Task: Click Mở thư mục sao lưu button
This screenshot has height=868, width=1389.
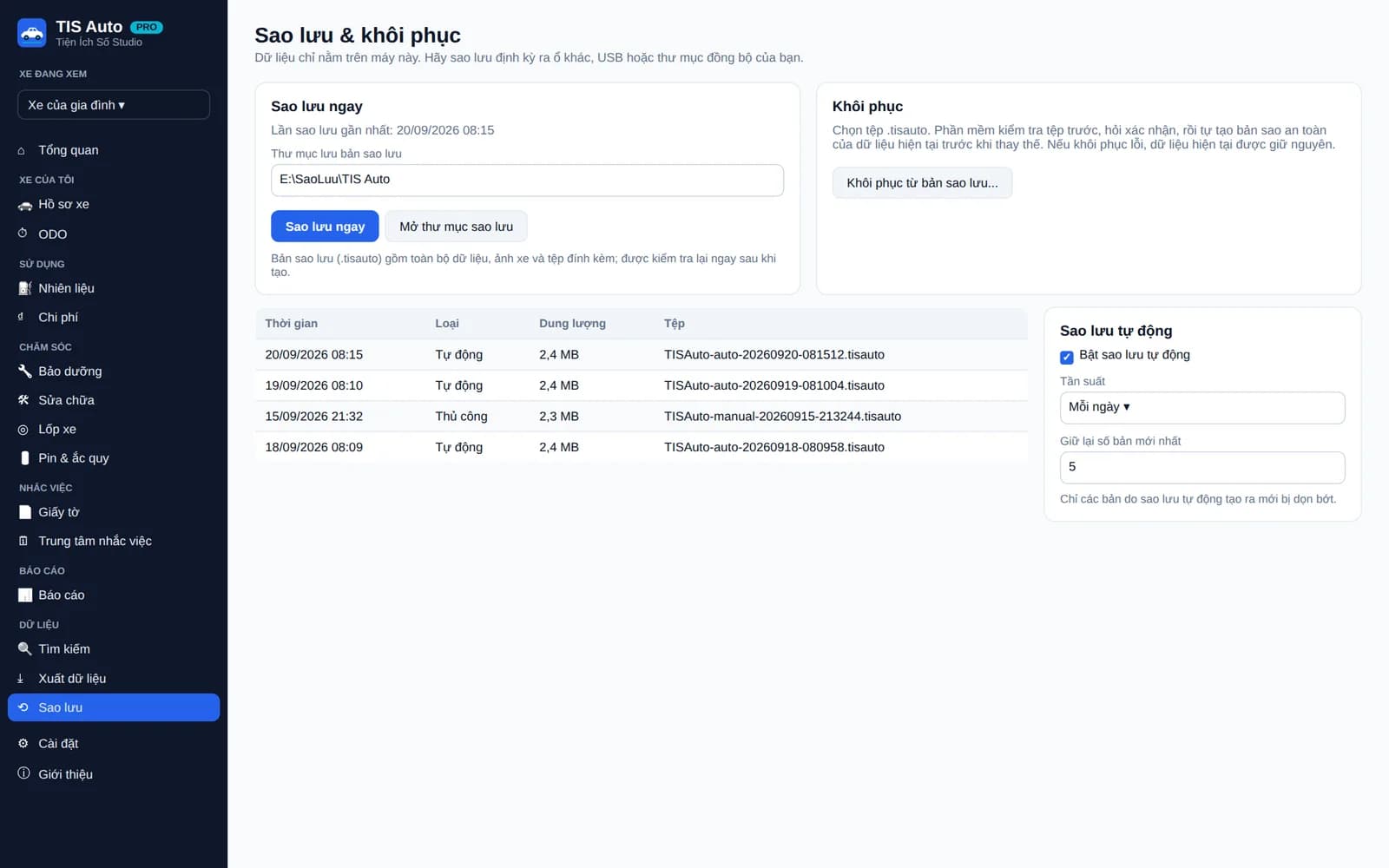Action: tap(456, 227)
